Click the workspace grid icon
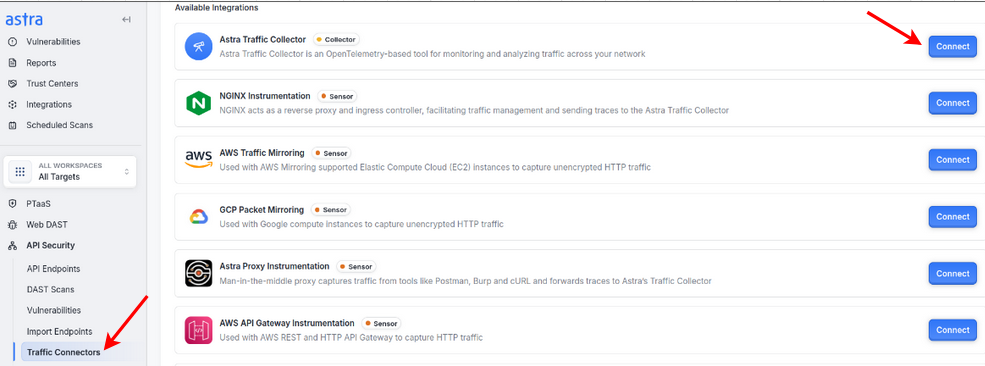The width and height of the screenshot is (985, 366). tap(20, 171)
